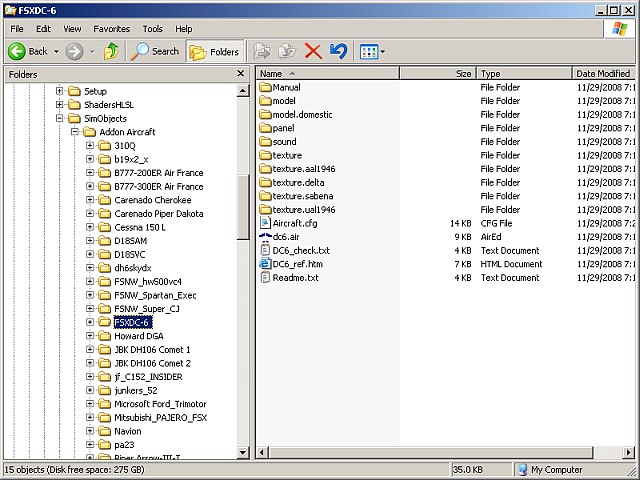640x480 pixels.
Task: Close the Folders pane
Action: pos(240,73)
